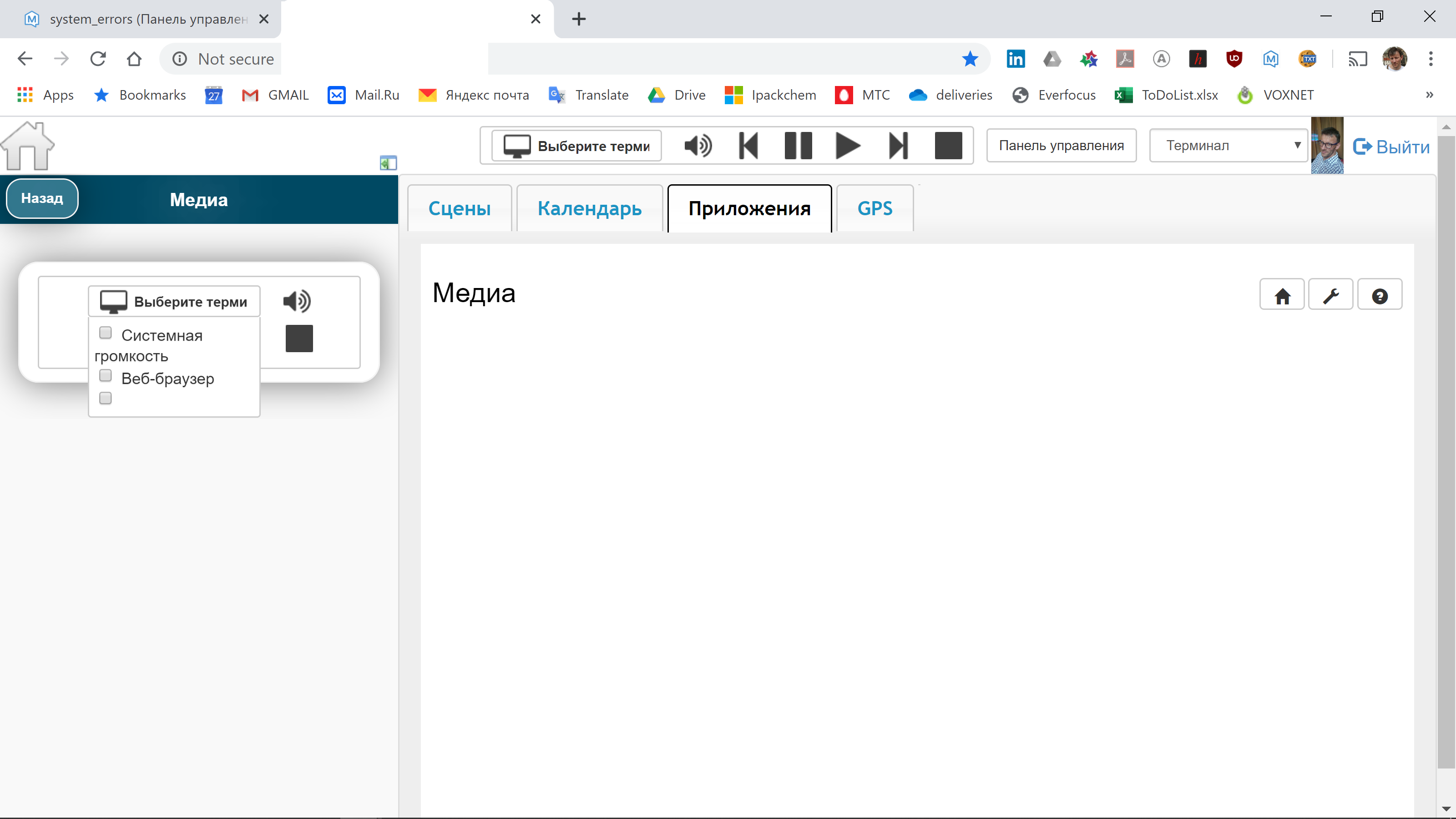Expand hidden bookmarks with the chevron

[x=1430, y=95]
